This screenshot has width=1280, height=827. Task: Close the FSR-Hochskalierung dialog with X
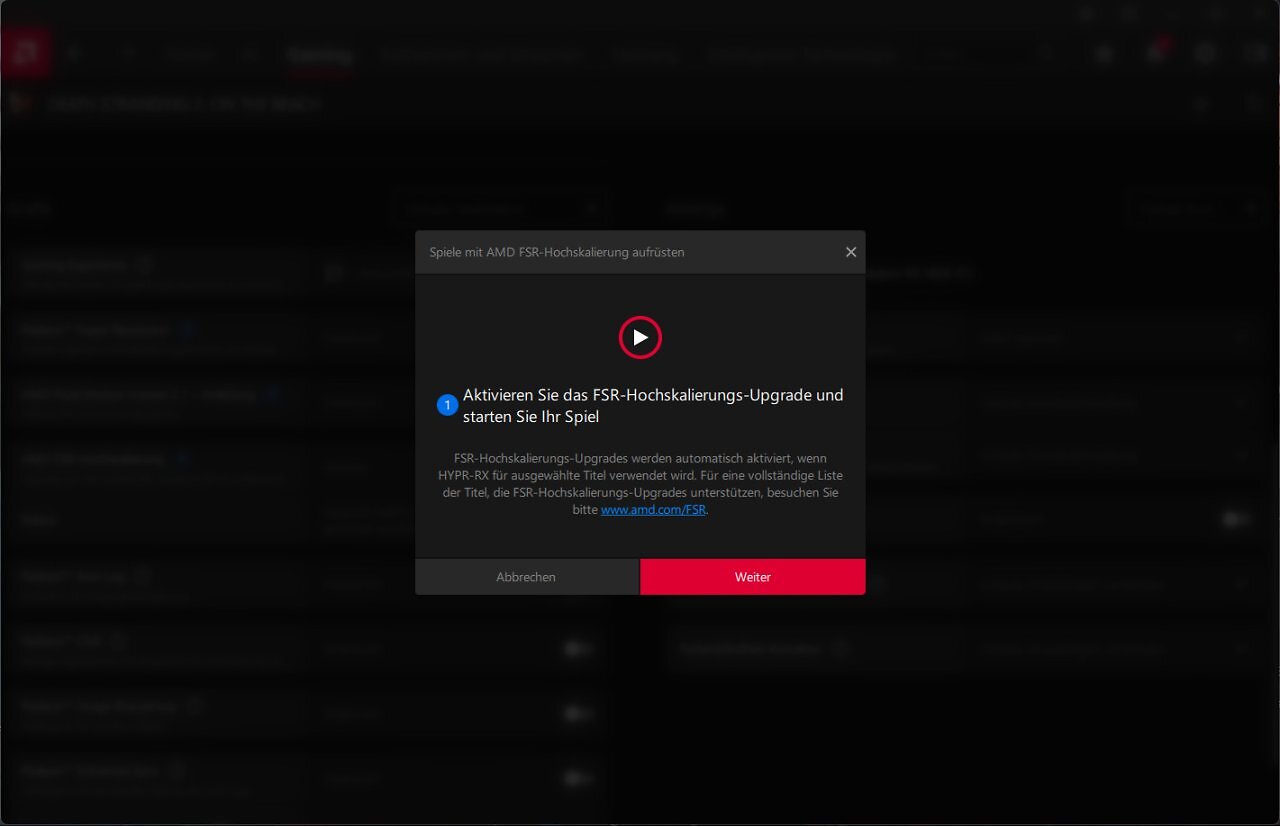[851, 252]
